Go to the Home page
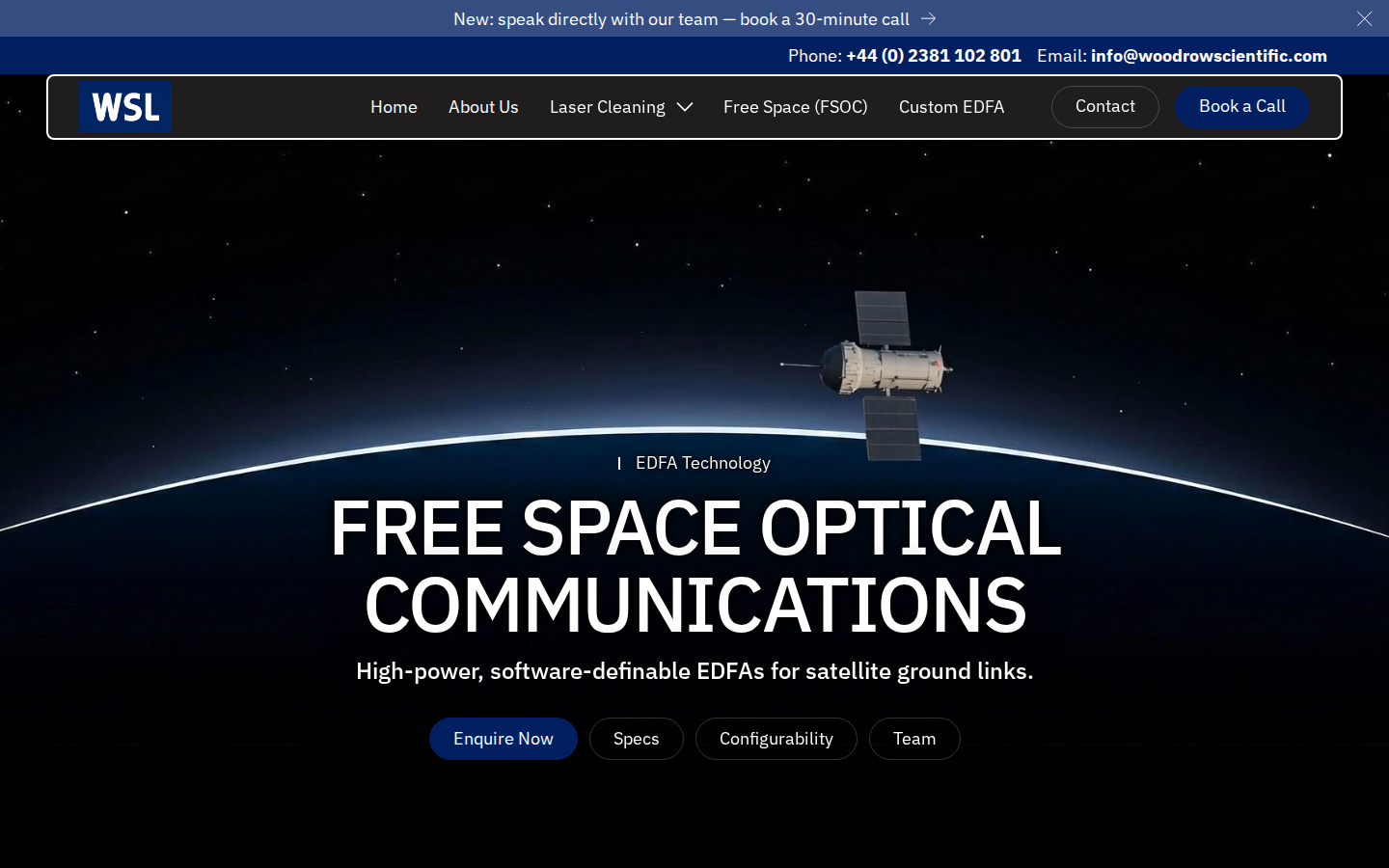The image size is (1389, 868). point(394,107)
